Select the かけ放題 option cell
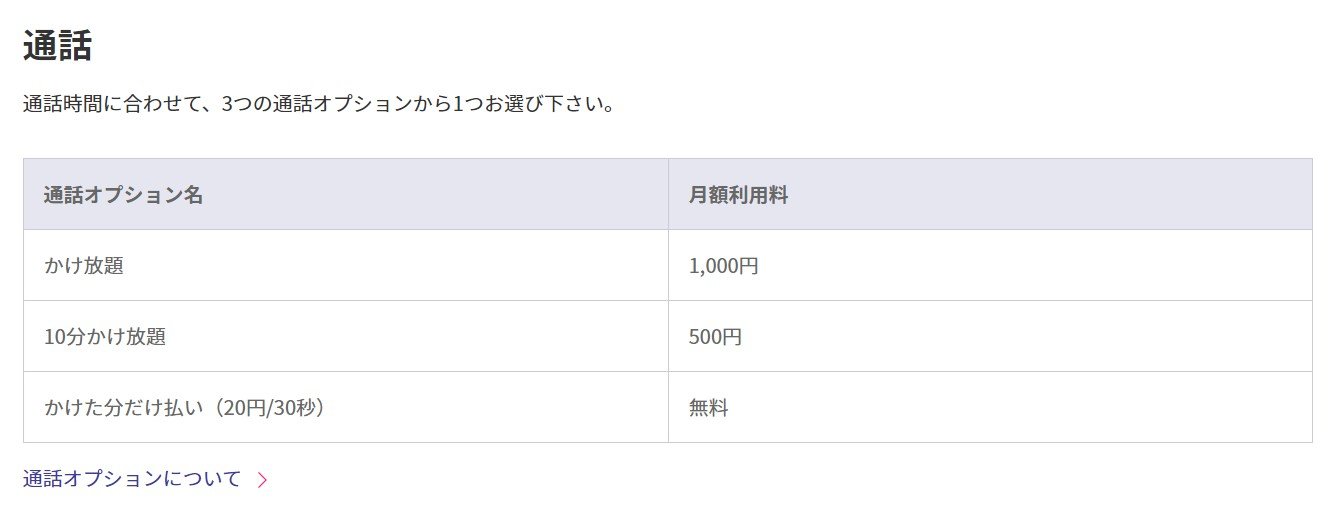This screenshot has width=1340, height=522. pyautogui.click(x=346, y=266)
